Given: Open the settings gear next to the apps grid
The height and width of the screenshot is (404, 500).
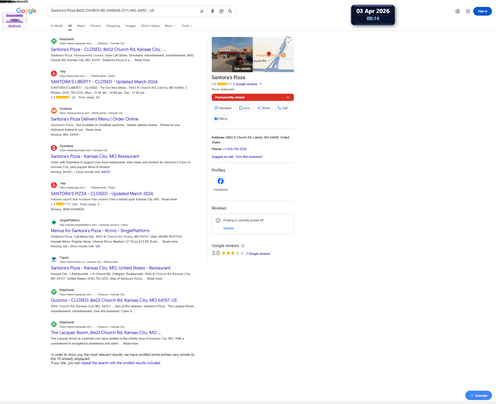Looking at the screenshot, I should tap(458, 11).
